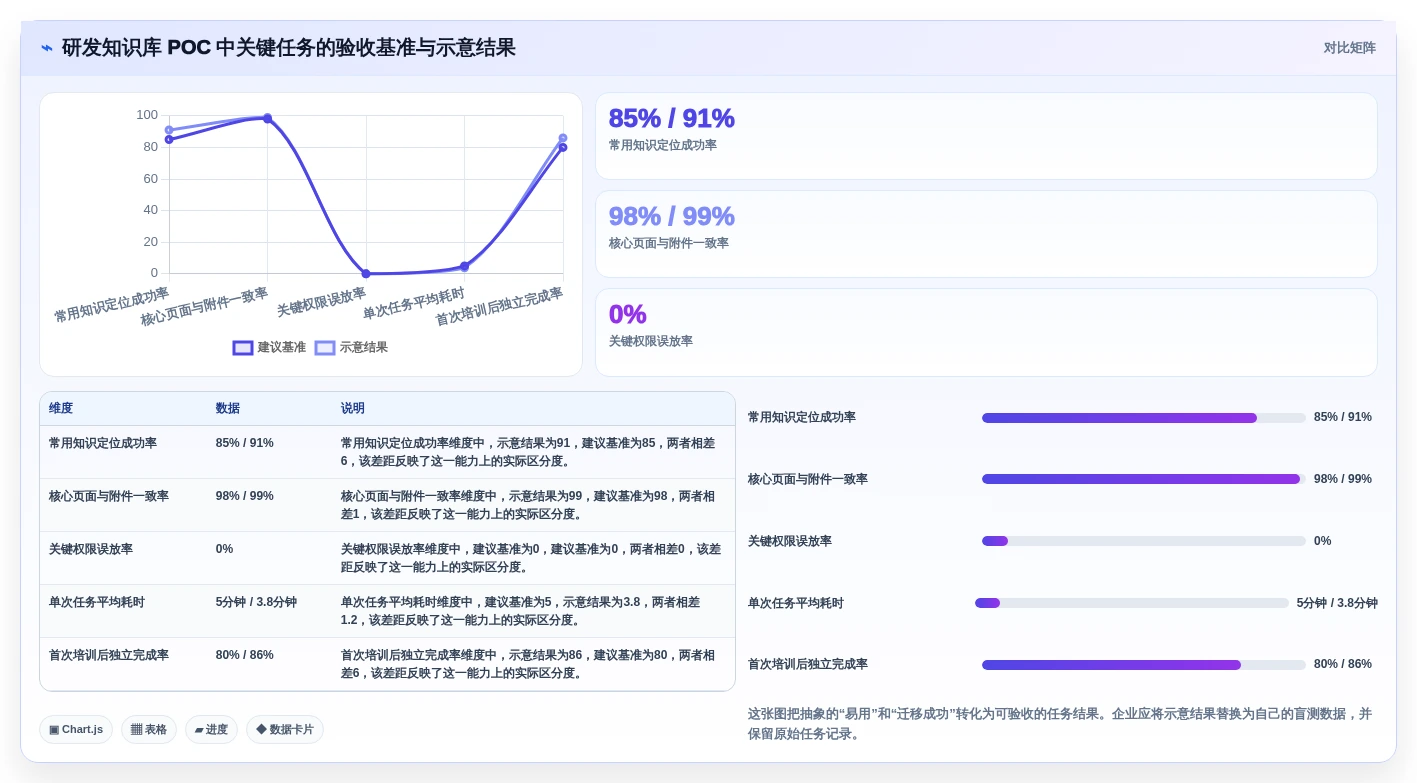Click the table's 关键权限误放率 row label

(91, 550)
